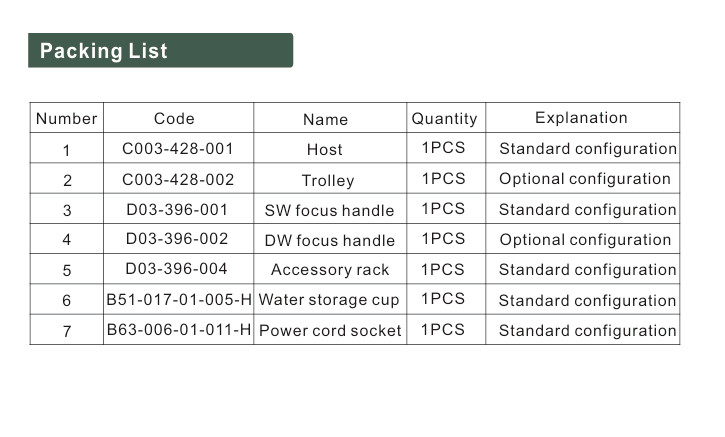Click code D03-396-002
This screenshot has width=725, height=437.
click(x=177, y=239)
